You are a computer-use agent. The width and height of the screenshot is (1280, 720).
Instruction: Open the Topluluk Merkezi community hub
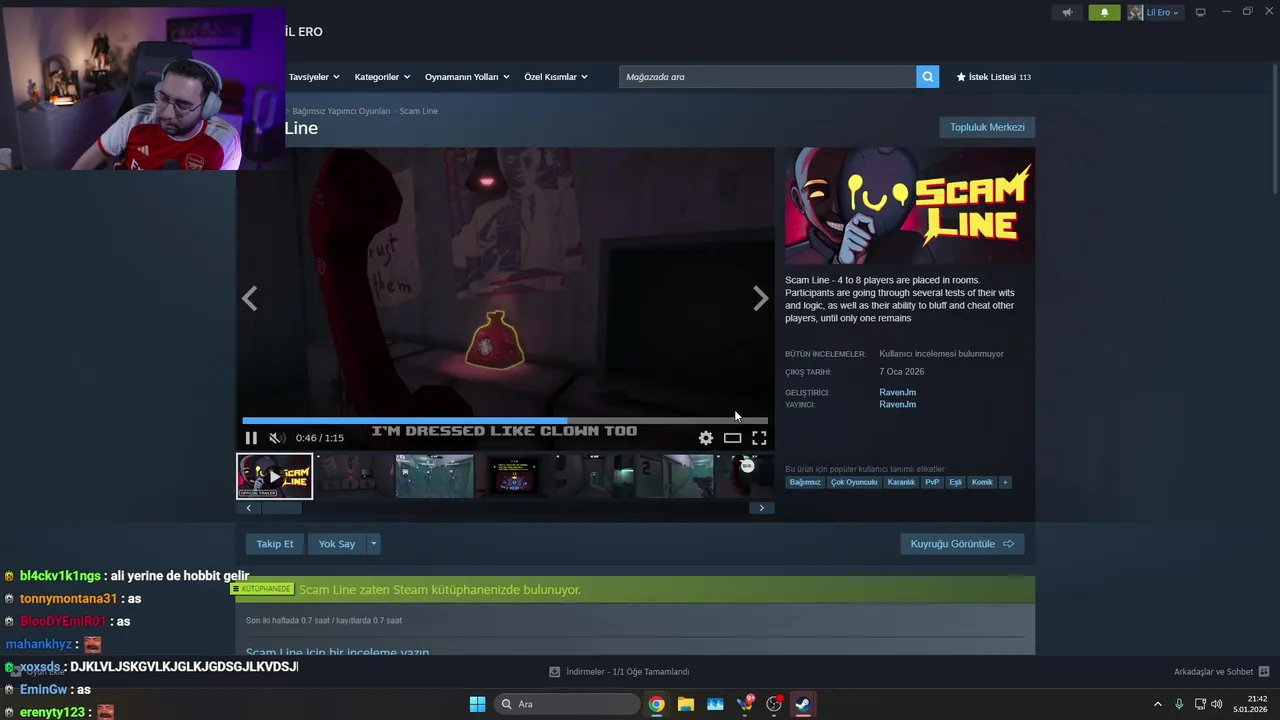pos(987,127)
